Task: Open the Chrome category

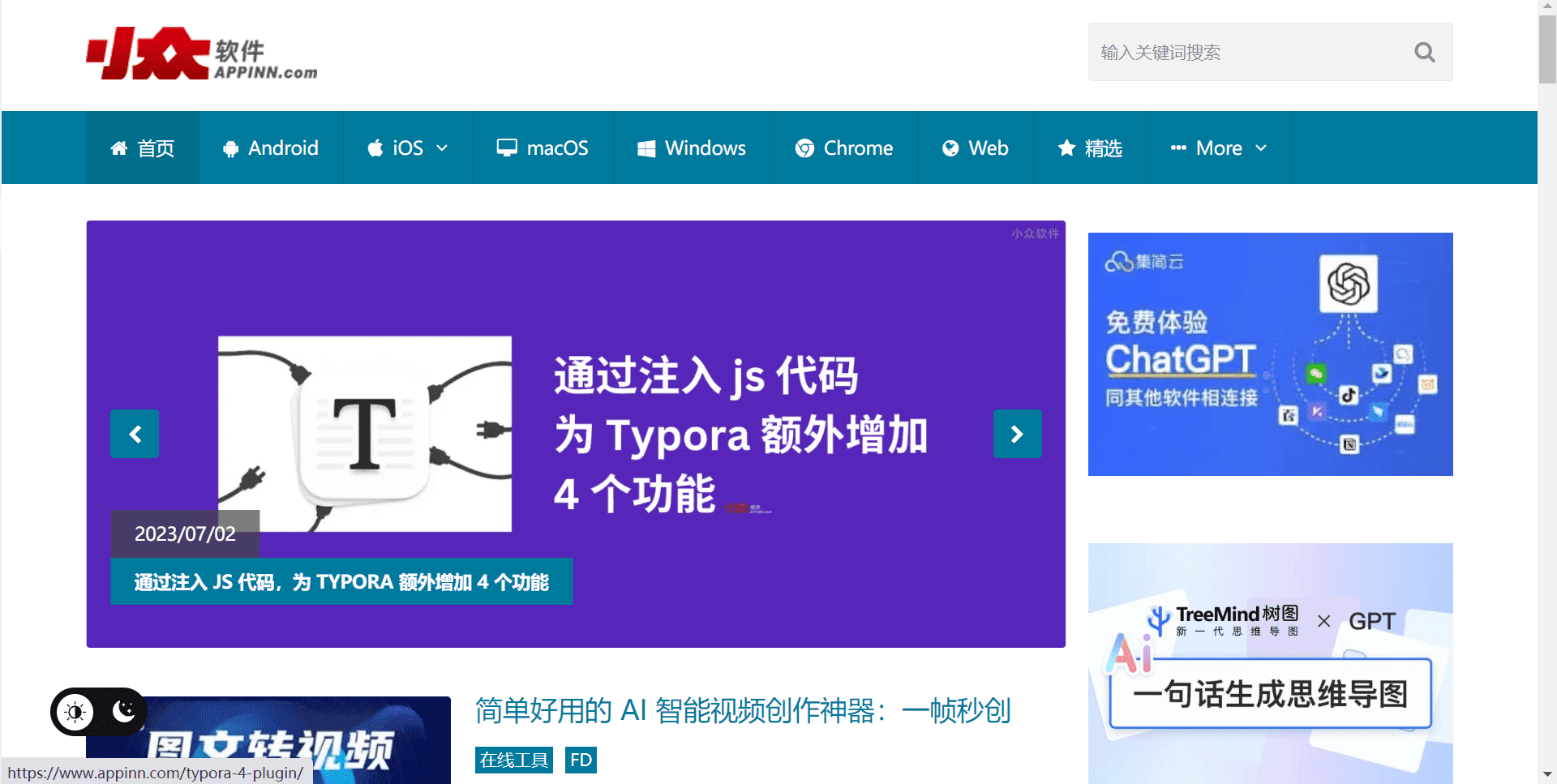Action: coord(844,148)
